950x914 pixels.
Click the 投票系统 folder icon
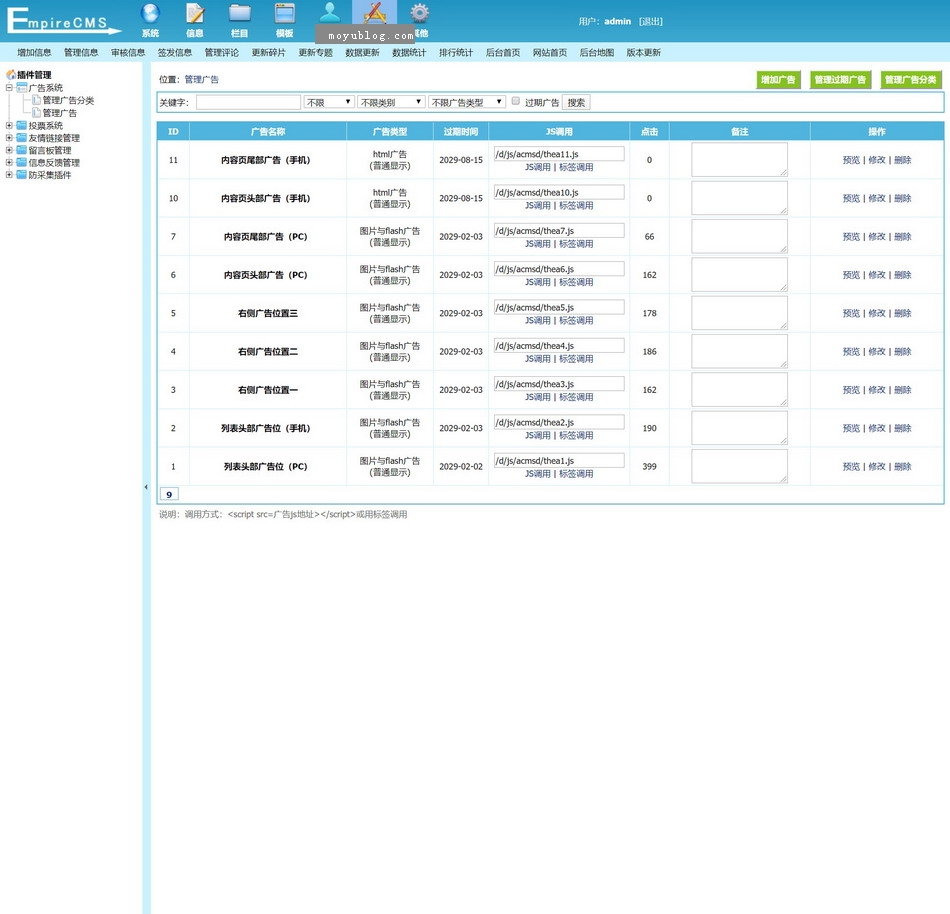click(22, 125)
